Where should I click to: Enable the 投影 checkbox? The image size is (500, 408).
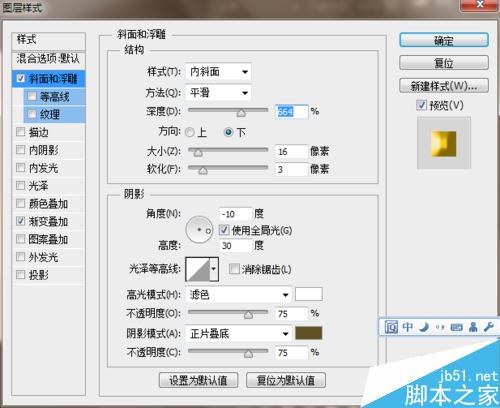click(x=21, y=275)
